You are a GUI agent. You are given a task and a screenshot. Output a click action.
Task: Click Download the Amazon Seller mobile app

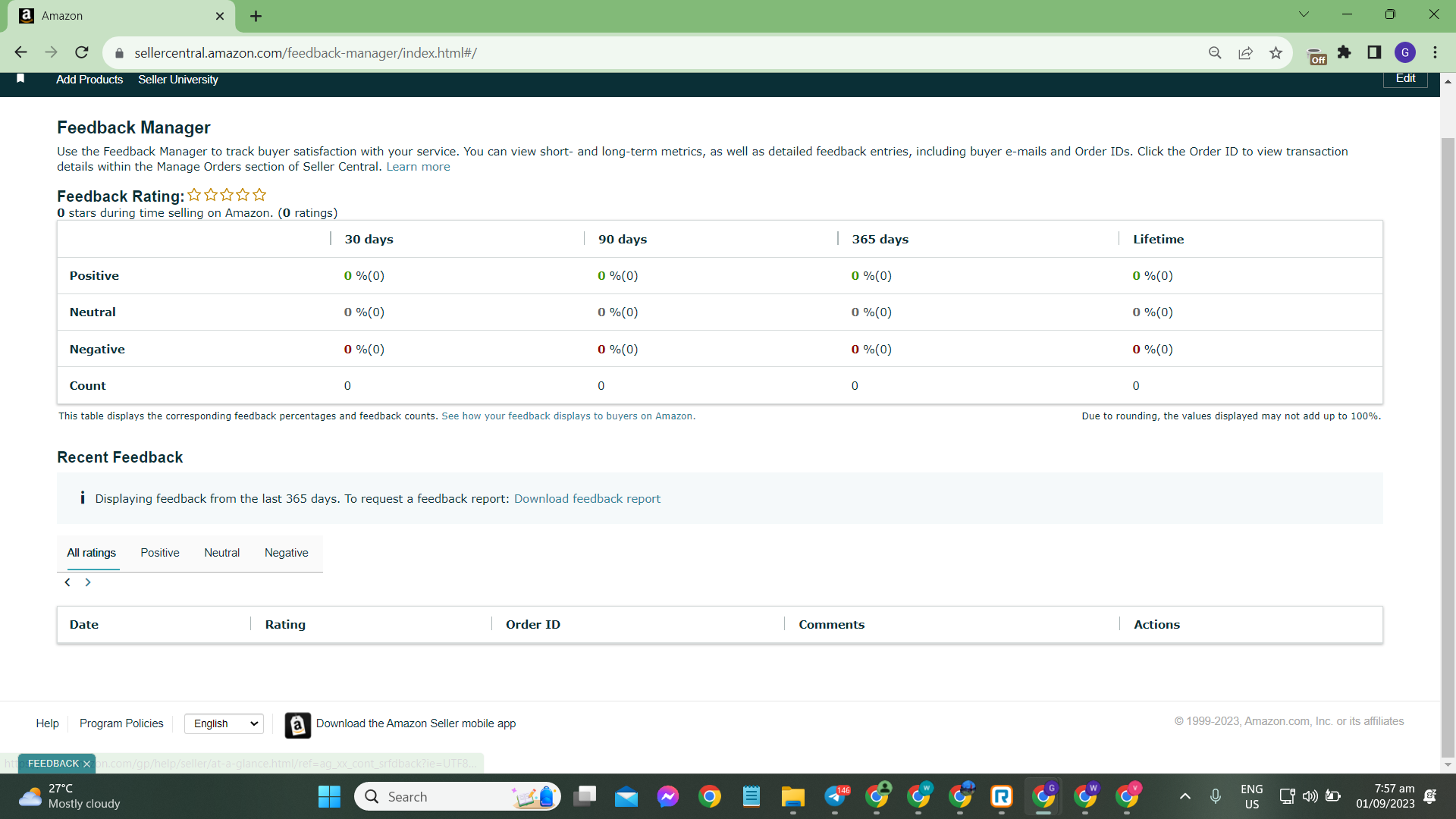[x=416, y=723]
